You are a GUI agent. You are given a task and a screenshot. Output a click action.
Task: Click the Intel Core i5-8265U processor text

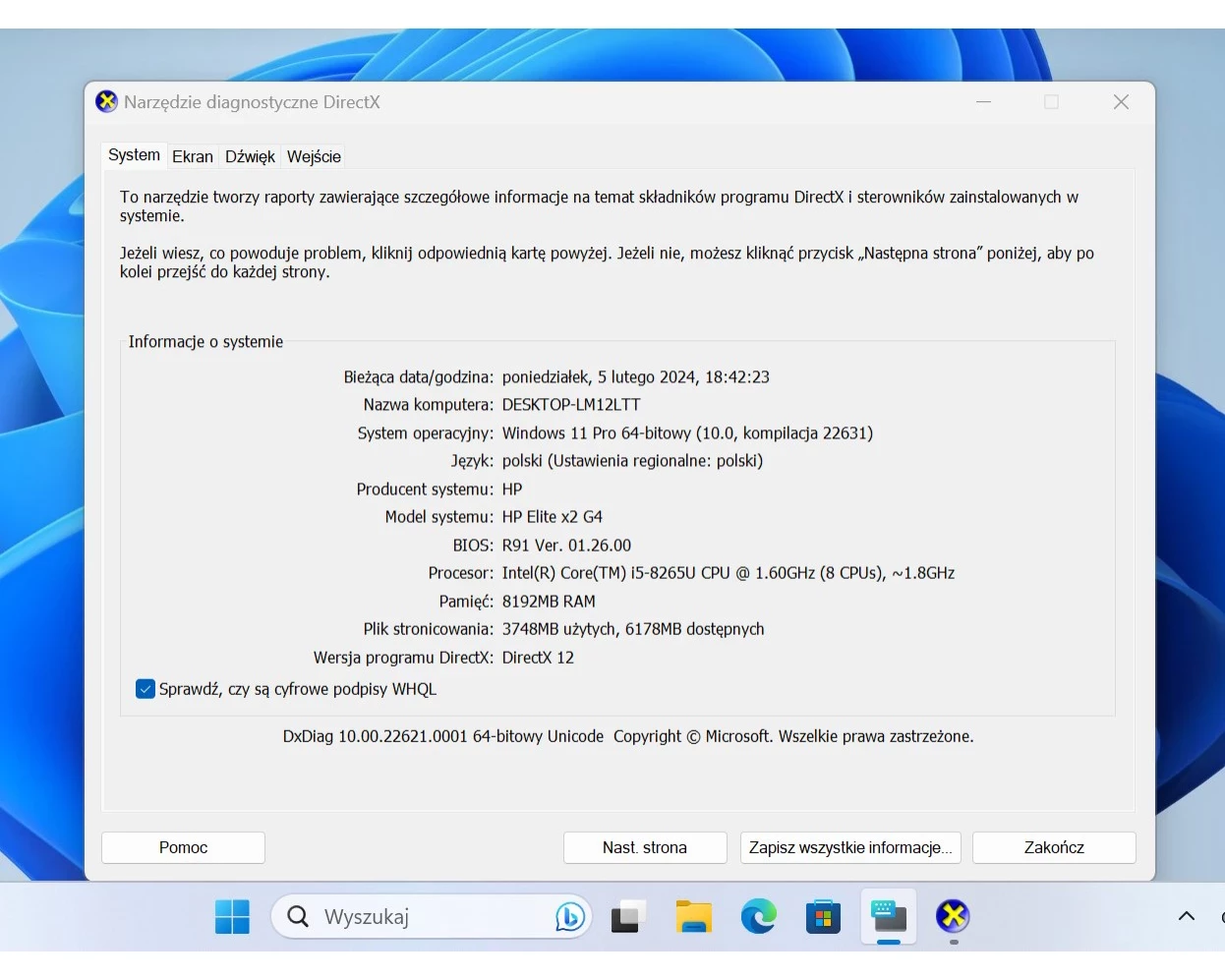tap(729, 573)
